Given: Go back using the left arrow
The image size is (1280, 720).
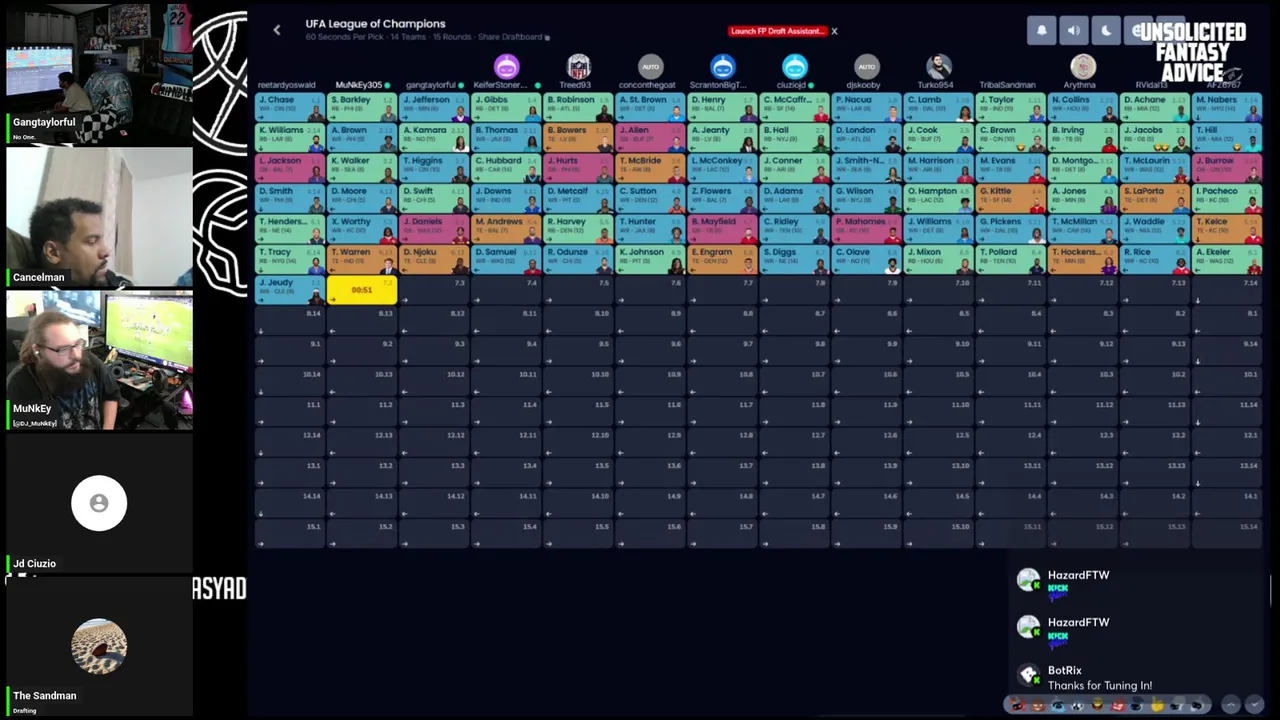Looking at the screenshot, I should [x=277, y=30].
